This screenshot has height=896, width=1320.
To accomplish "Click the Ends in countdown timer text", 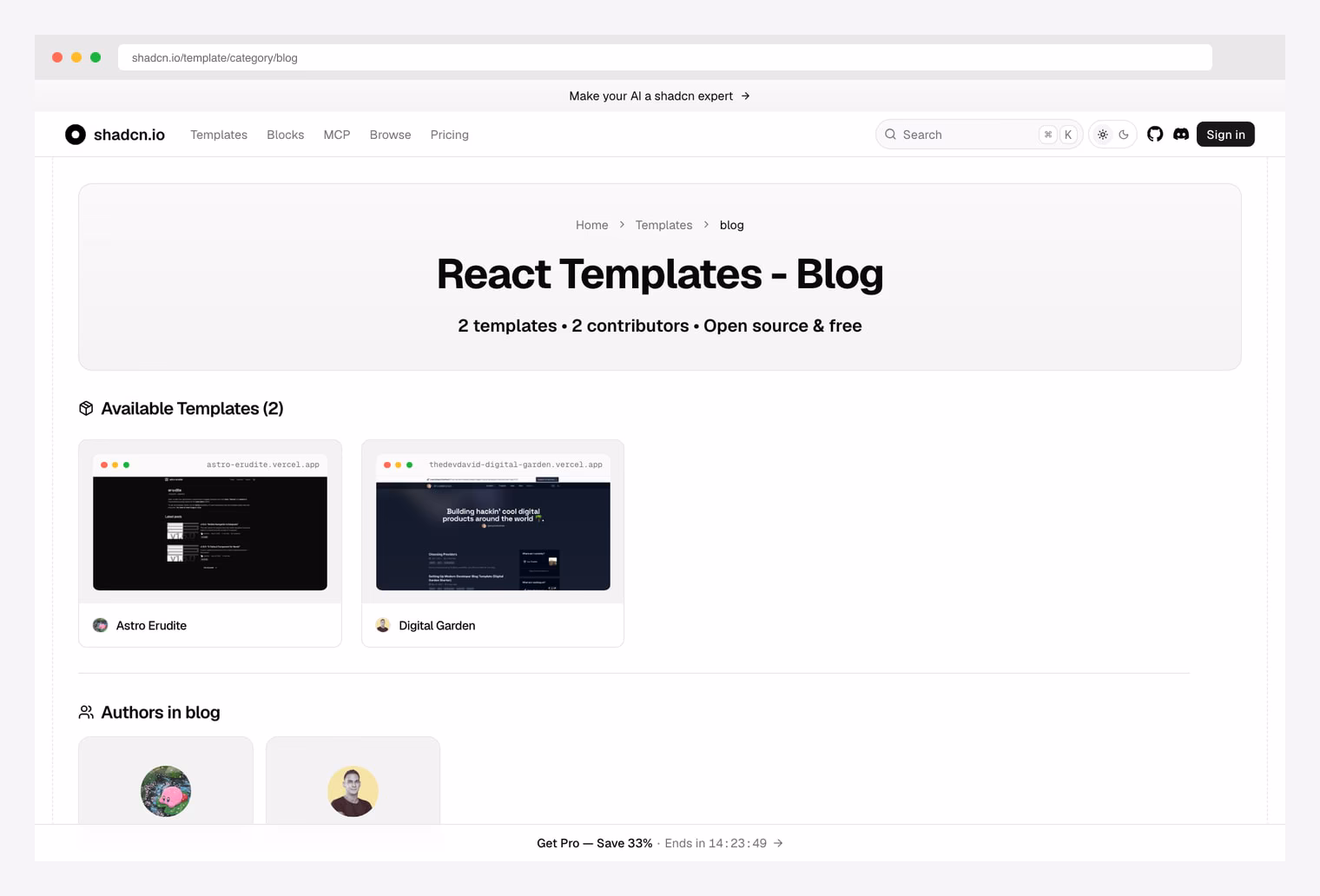I will click(716, 843).
